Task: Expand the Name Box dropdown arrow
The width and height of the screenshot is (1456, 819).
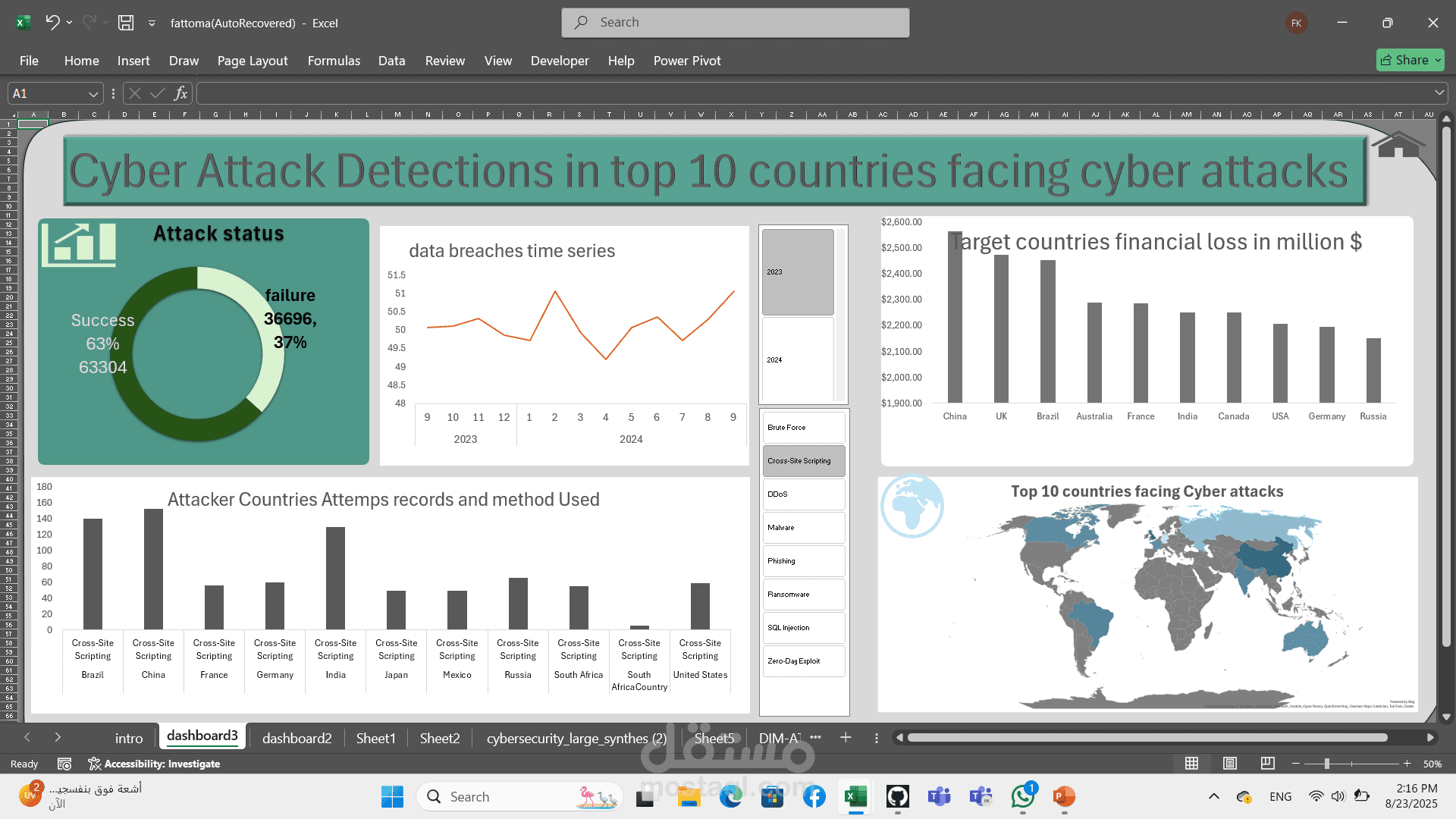Action: pyautogui.click(x=93, y=93)
